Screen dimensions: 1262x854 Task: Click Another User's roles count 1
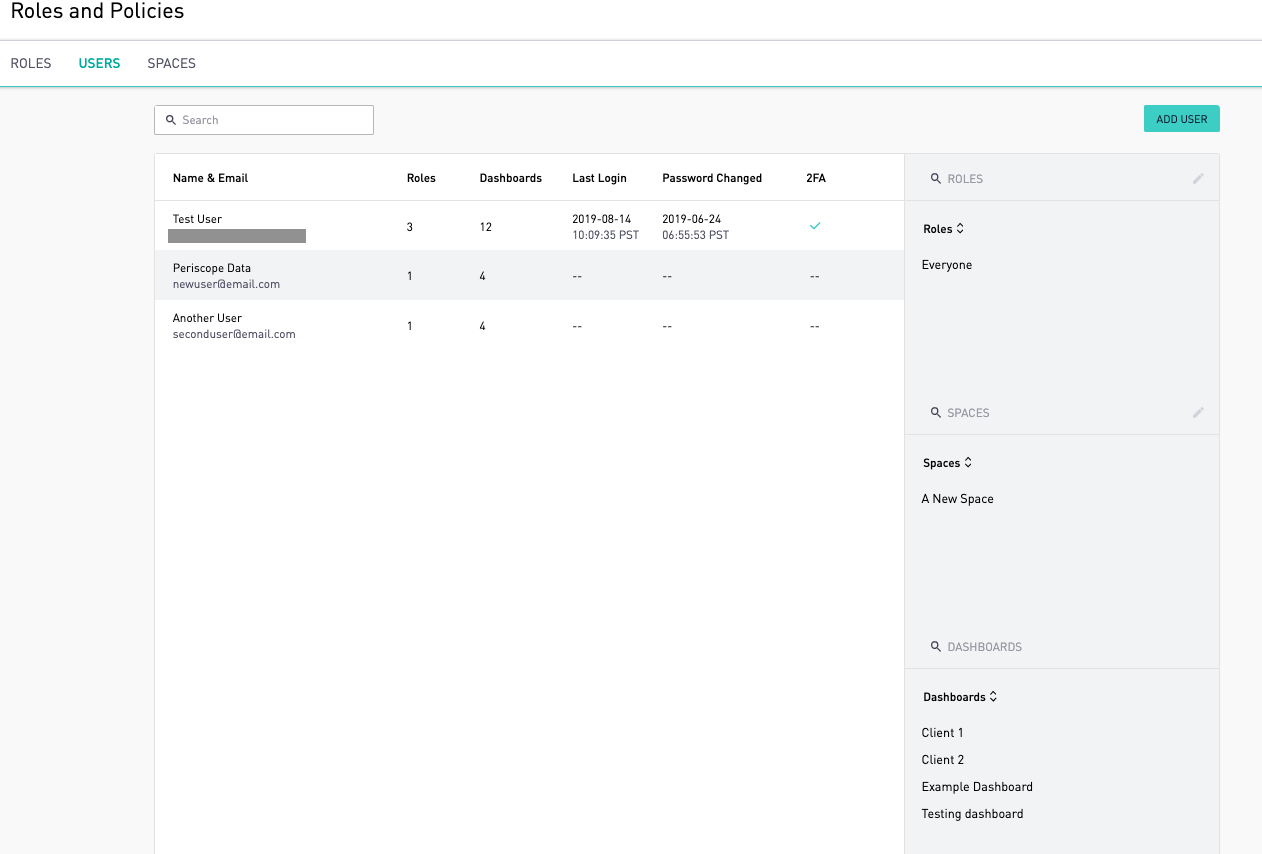pyautogui.click(x=410, y=326)
